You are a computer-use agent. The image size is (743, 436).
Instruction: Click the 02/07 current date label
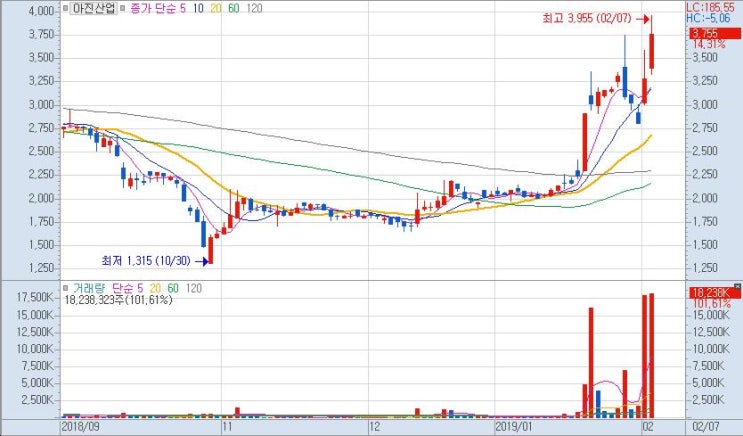(x=706, y=427)
